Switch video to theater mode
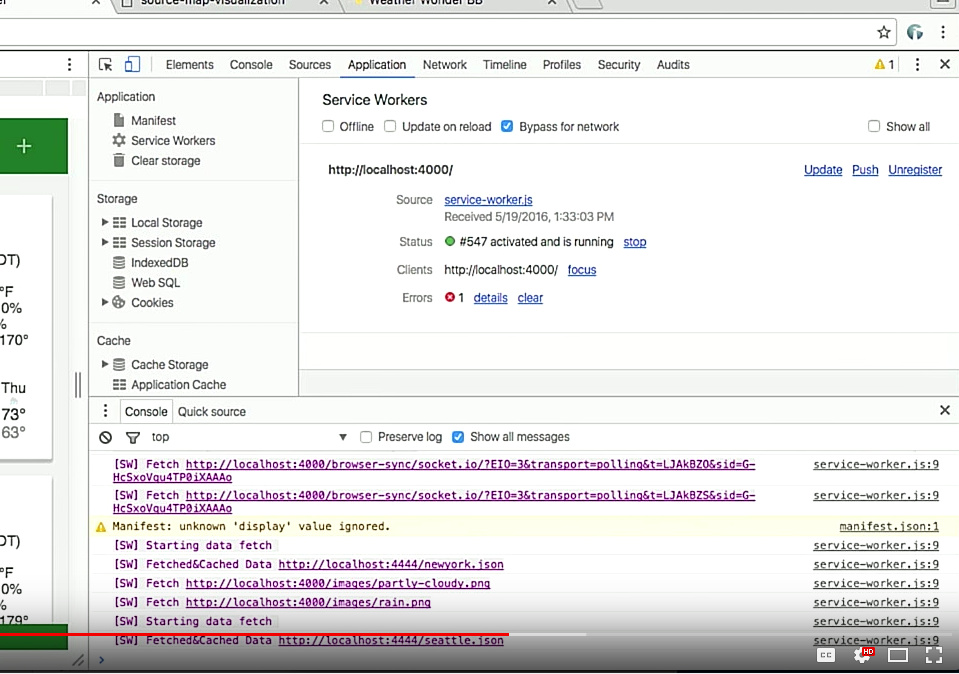959x674 pixels. [x=898, y=655]
